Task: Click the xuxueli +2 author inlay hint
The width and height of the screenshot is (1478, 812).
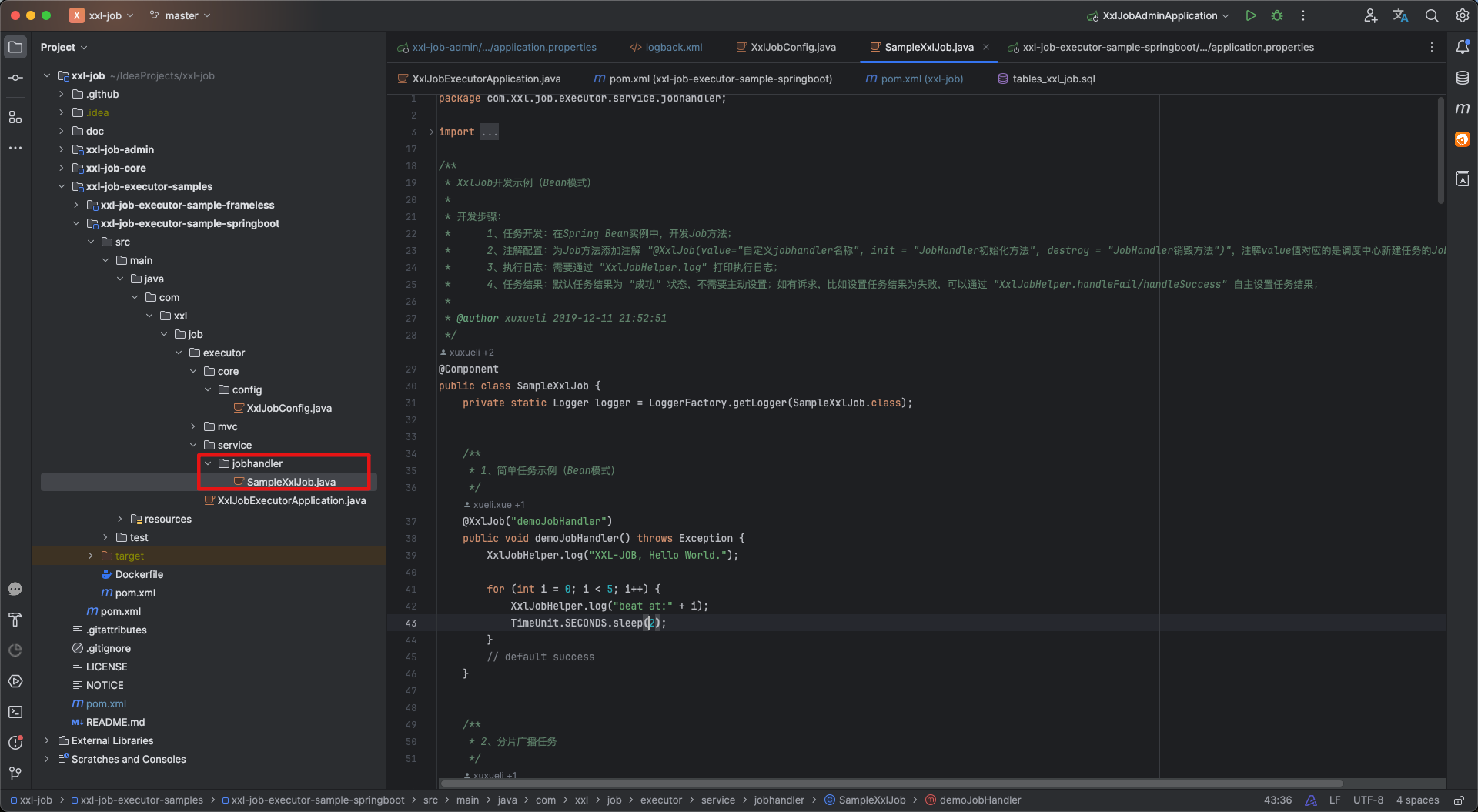Action: point(467,353)
